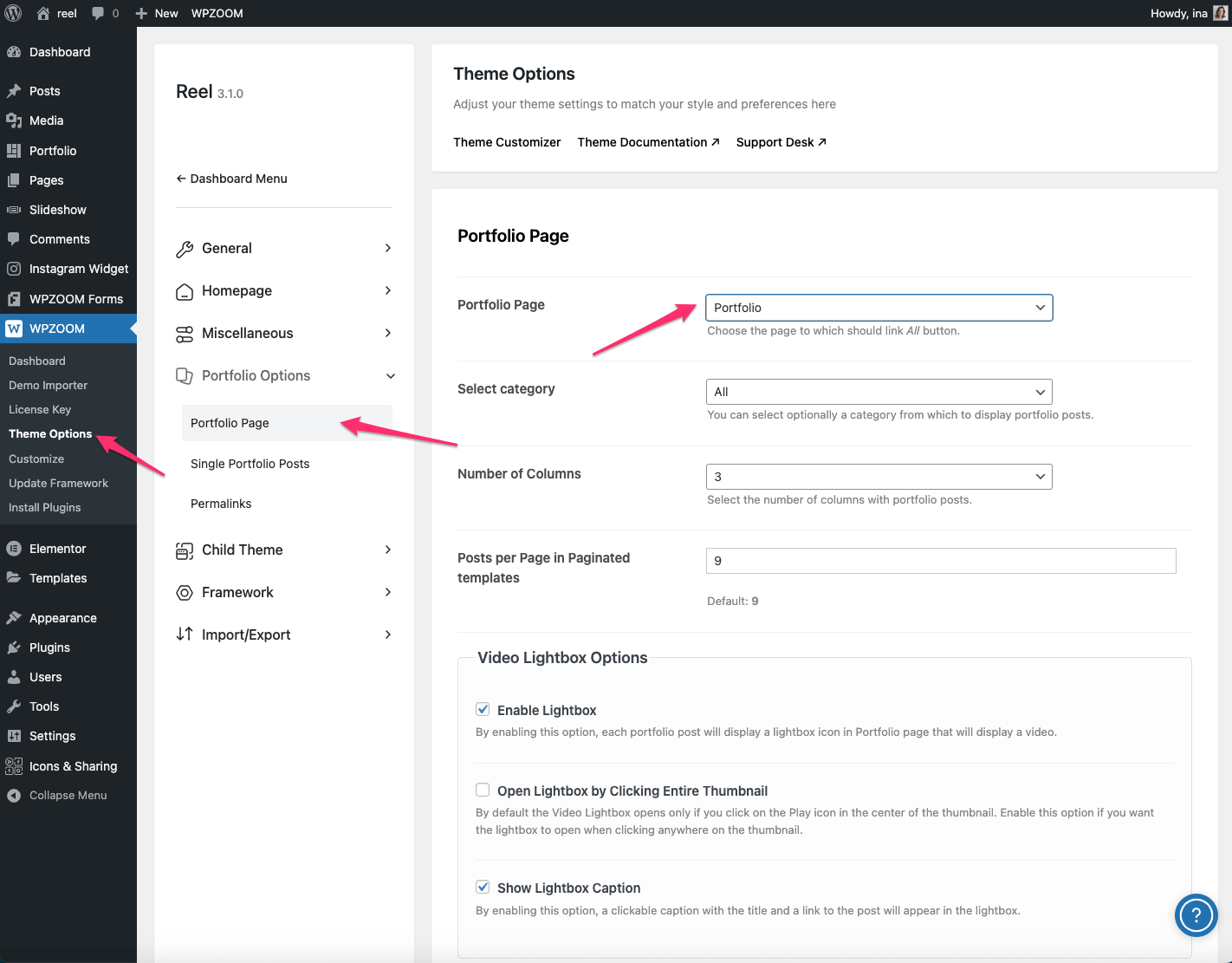The image size is (1232, 963).
Task: Click the comments bubble icon in admin bar
Action: click(99, 13)
